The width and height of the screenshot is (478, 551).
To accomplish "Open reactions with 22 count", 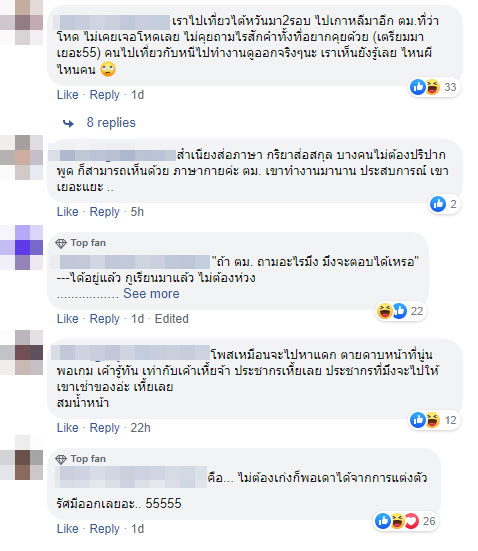I will point(401,311).
